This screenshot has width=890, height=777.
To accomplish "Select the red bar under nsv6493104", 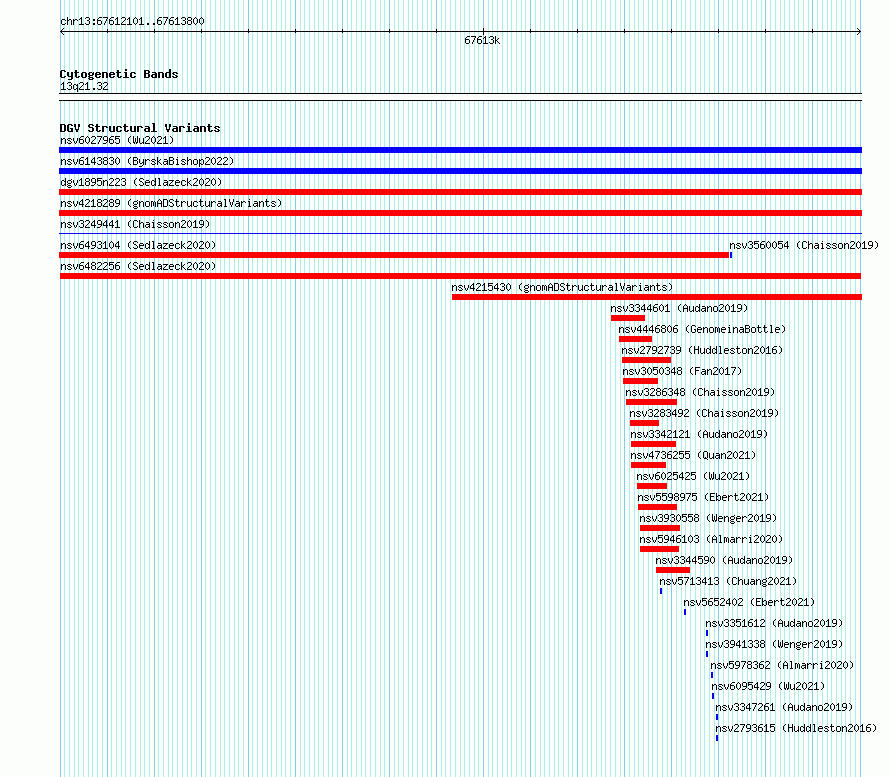I will 394,255.
